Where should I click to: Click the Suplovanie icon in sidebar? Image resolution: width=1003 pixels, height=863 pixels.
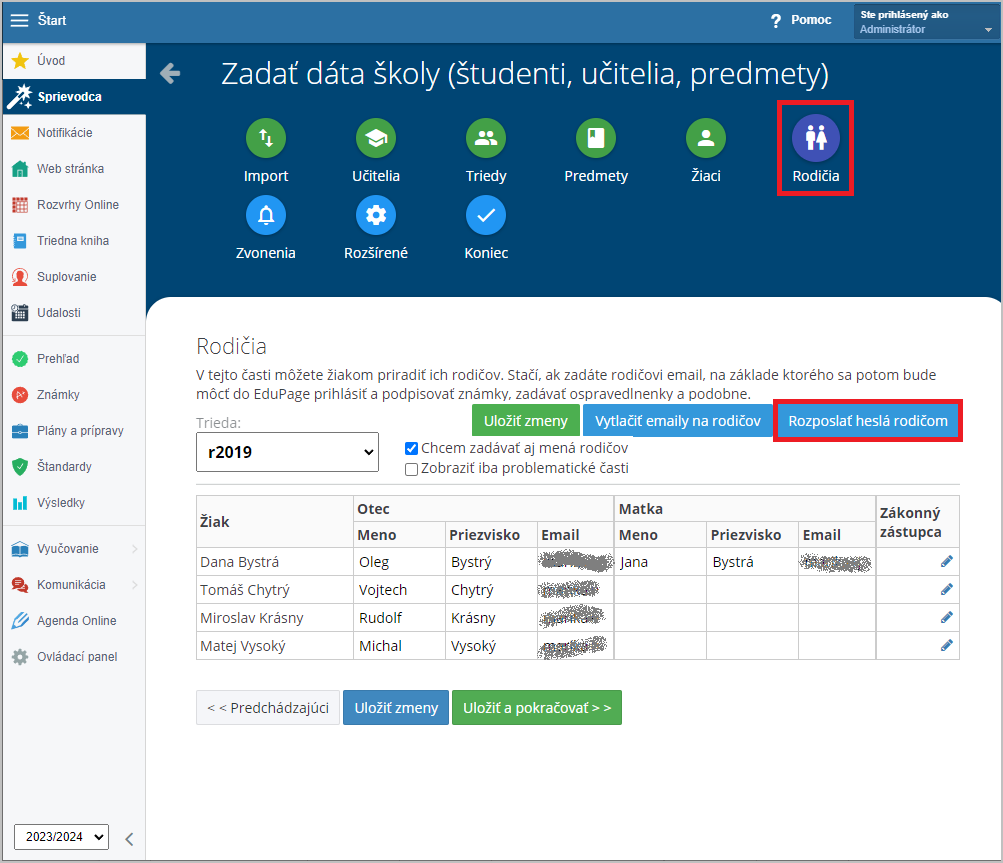pyautogui.click(x=20, y=277)
